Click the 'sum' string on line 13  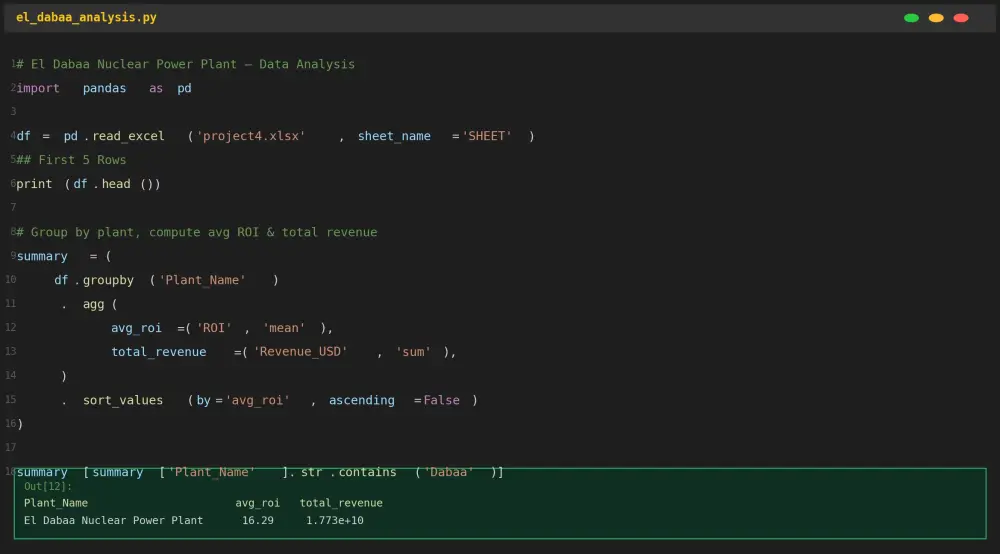pos(413,352)
